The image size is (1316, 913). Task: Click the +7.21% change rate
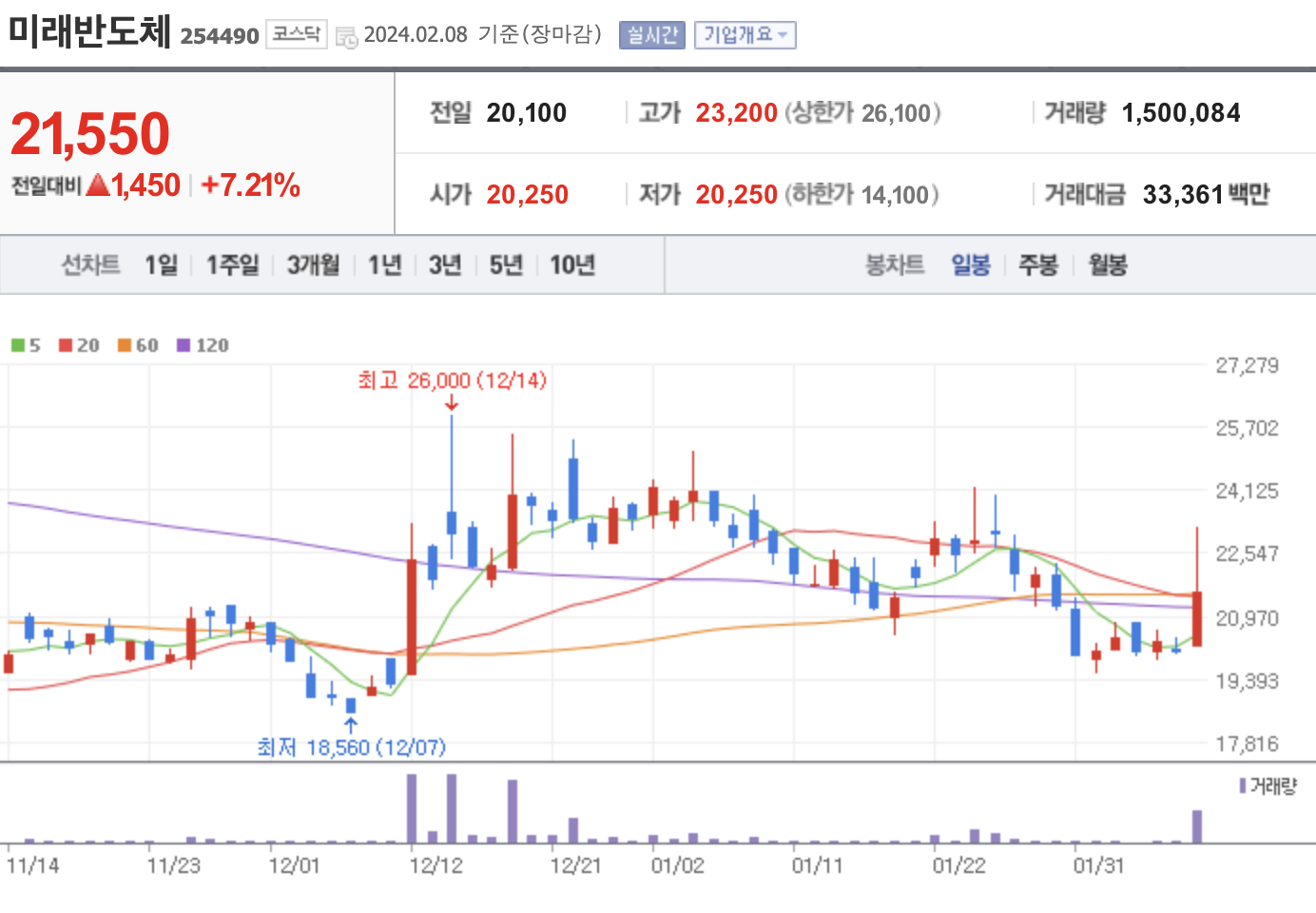tap(251, 185)
